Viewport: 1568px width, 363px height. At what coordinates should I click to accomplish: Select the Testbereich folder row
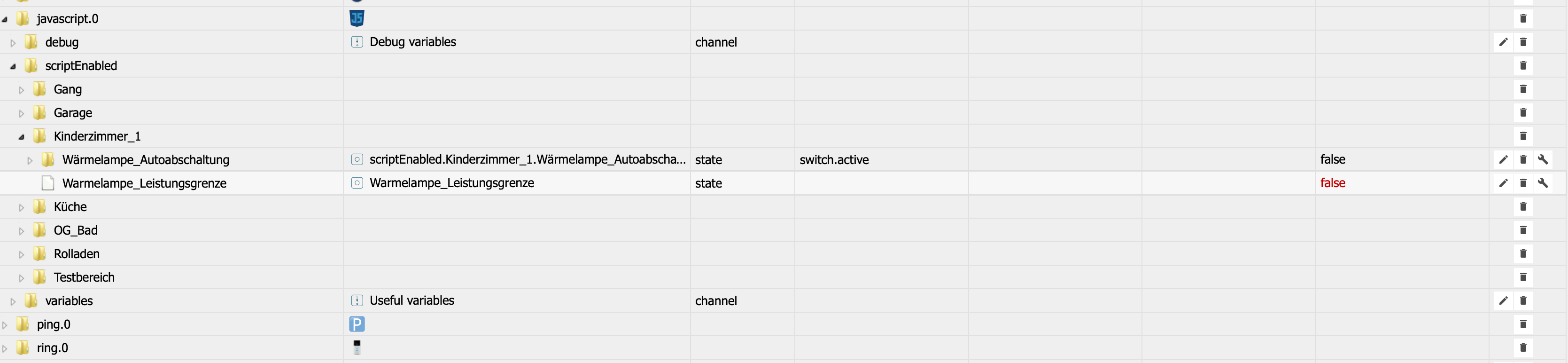tap(84, 278)
